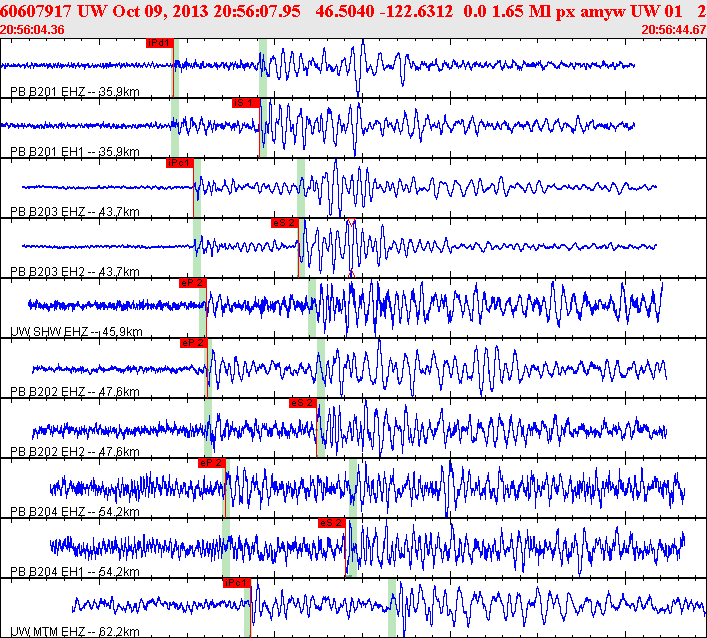Click the end time 20:56:44.67
This screenshot has height=638, width=707.
coord(674,30)
